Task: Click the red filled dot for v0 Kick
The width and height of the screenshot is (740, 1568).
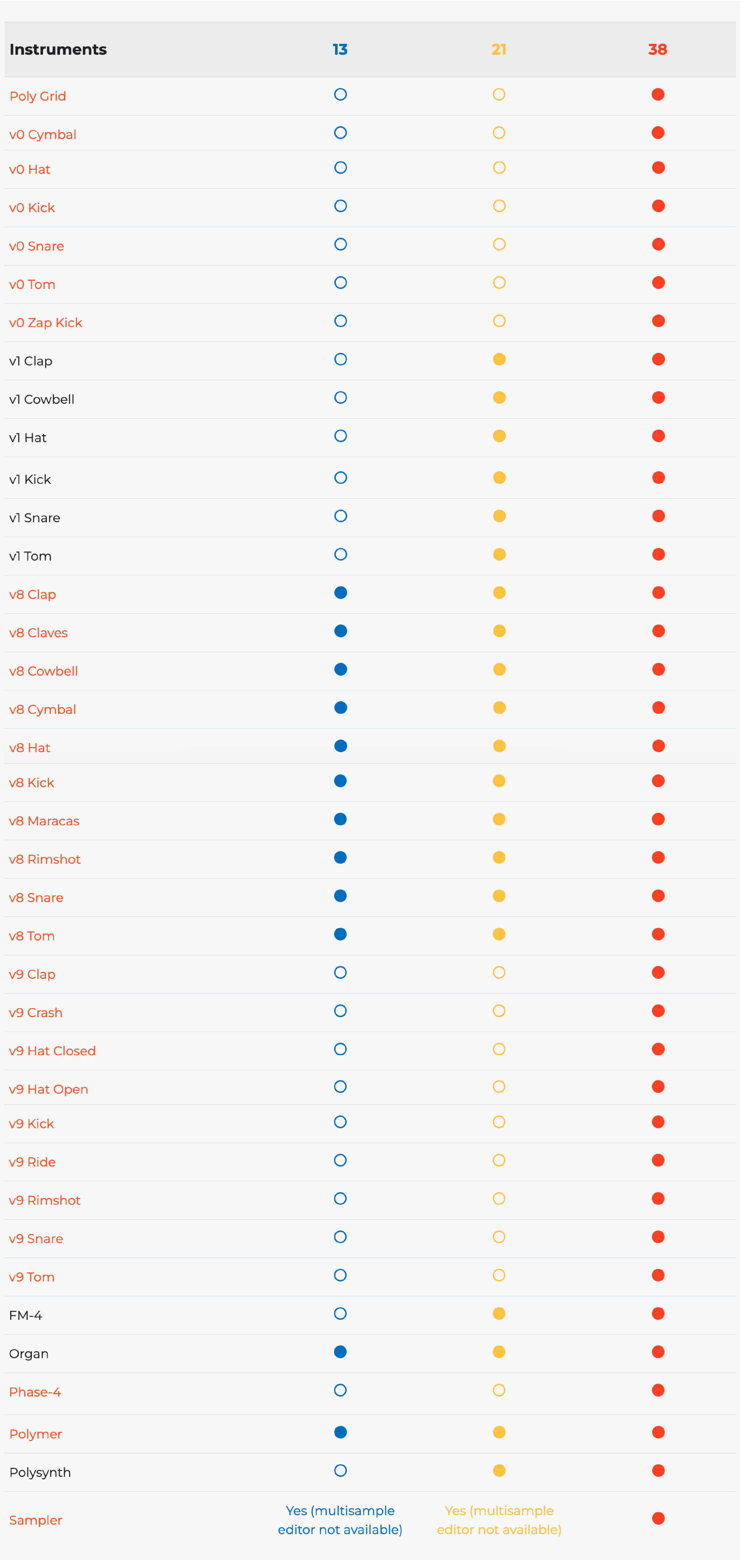Action: tap(658, 206)
